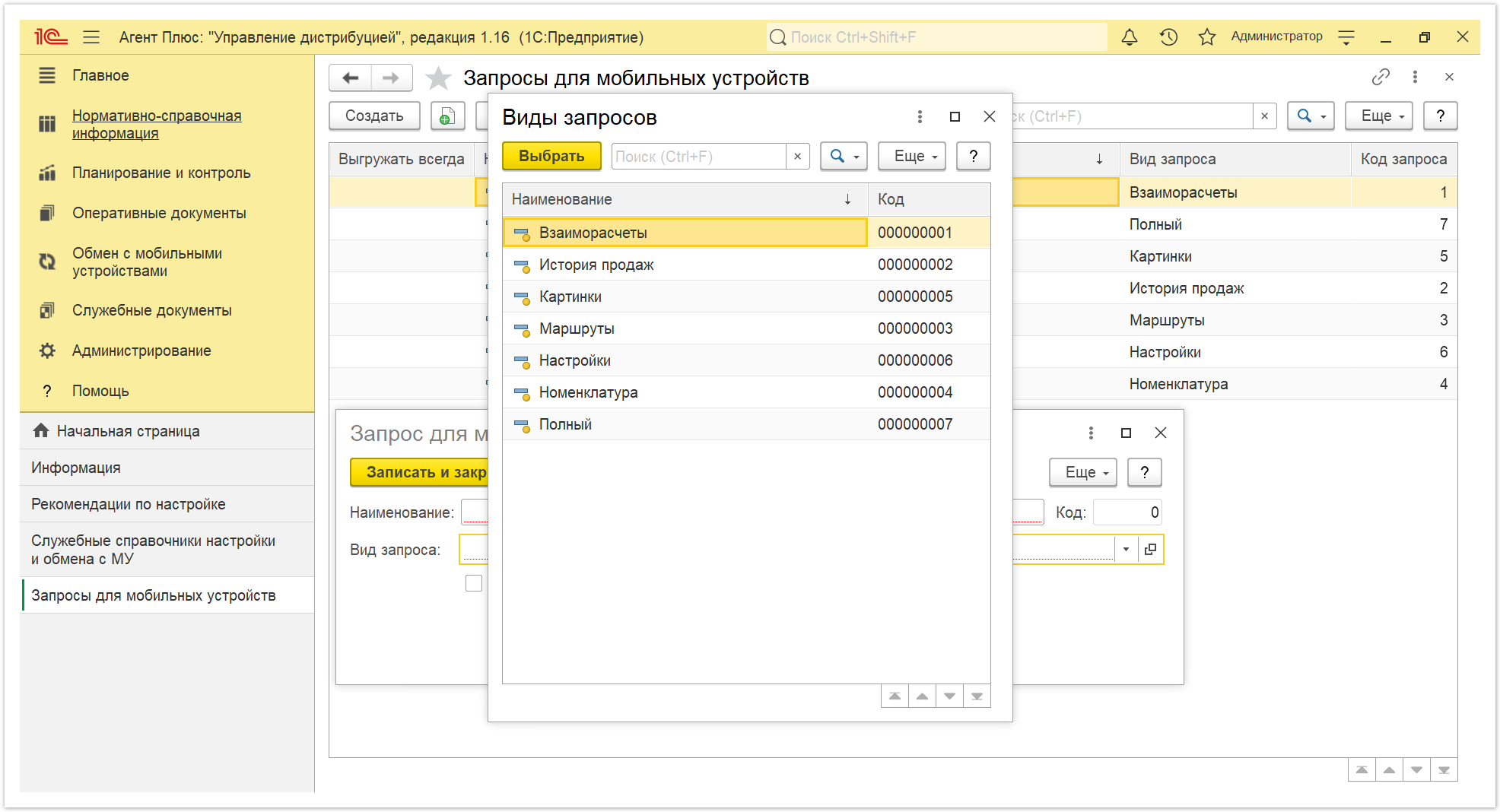
Task: Open main hamburger menu near logo
Action: 91,36
